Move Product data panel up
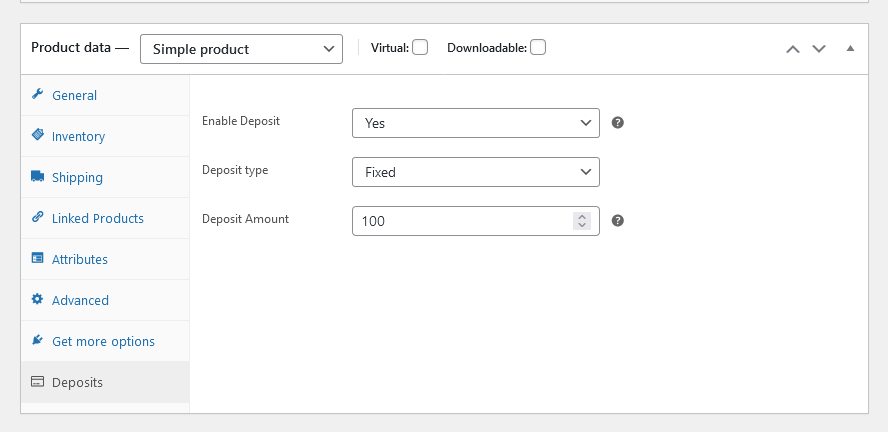 (x=793, y=49)
